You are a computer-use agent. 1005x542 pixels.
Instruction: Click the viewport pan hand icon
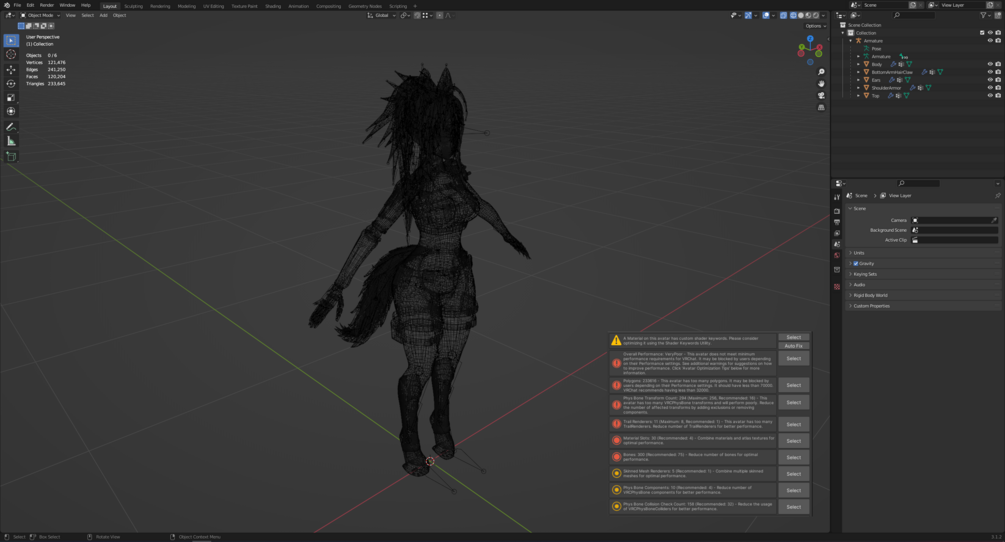point(821,83)
